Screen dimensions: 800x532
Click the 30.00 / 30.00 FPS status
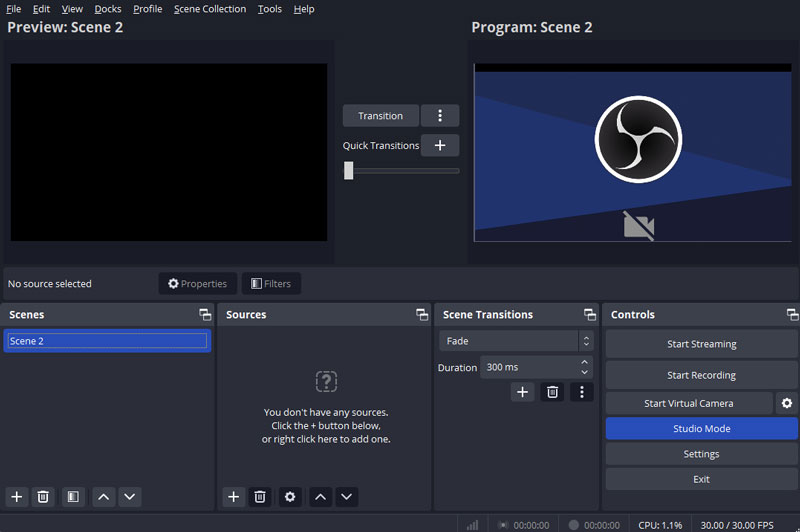coord(737,525)
